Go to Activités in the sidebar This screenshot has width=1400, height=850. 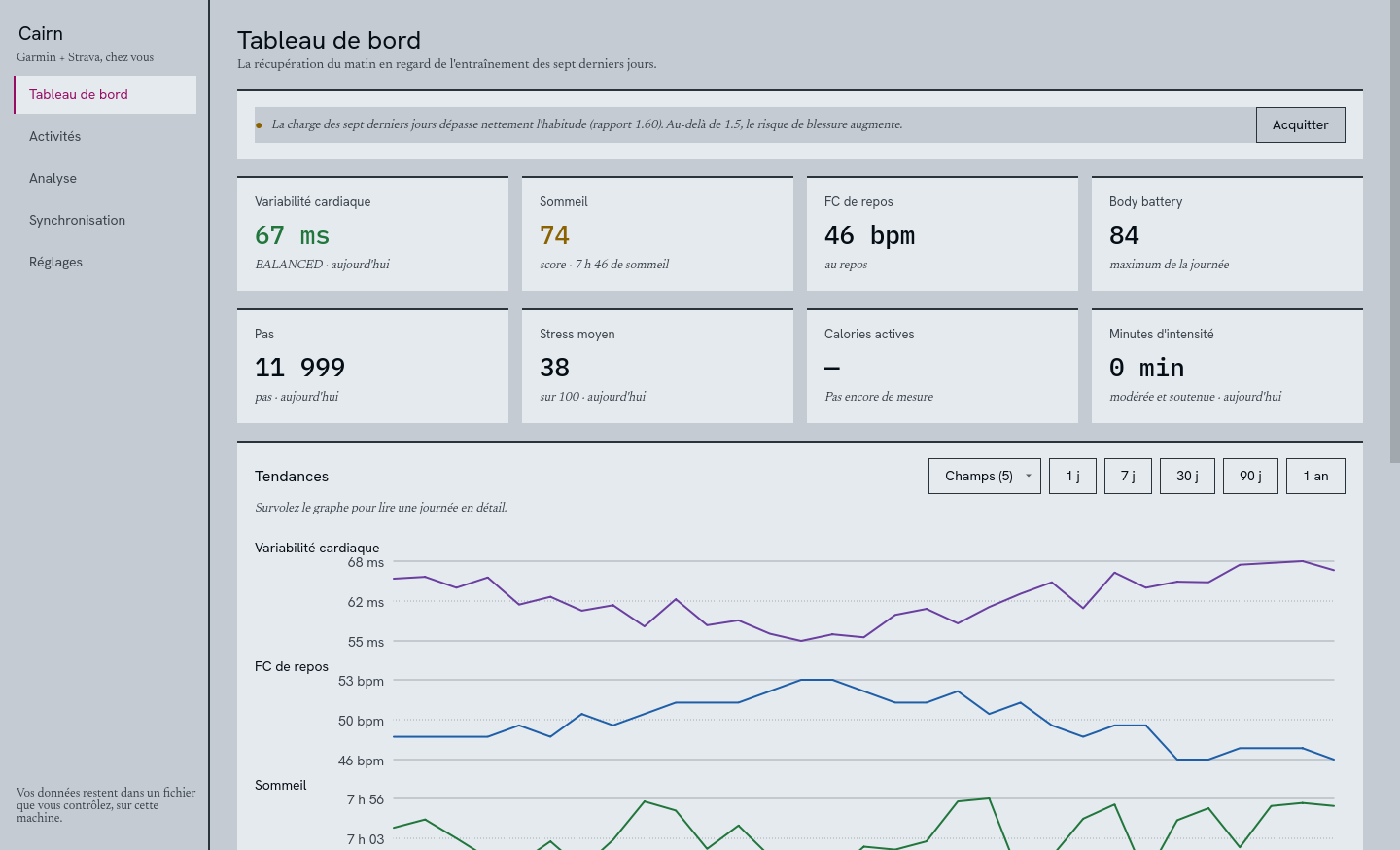click(105, 136)
